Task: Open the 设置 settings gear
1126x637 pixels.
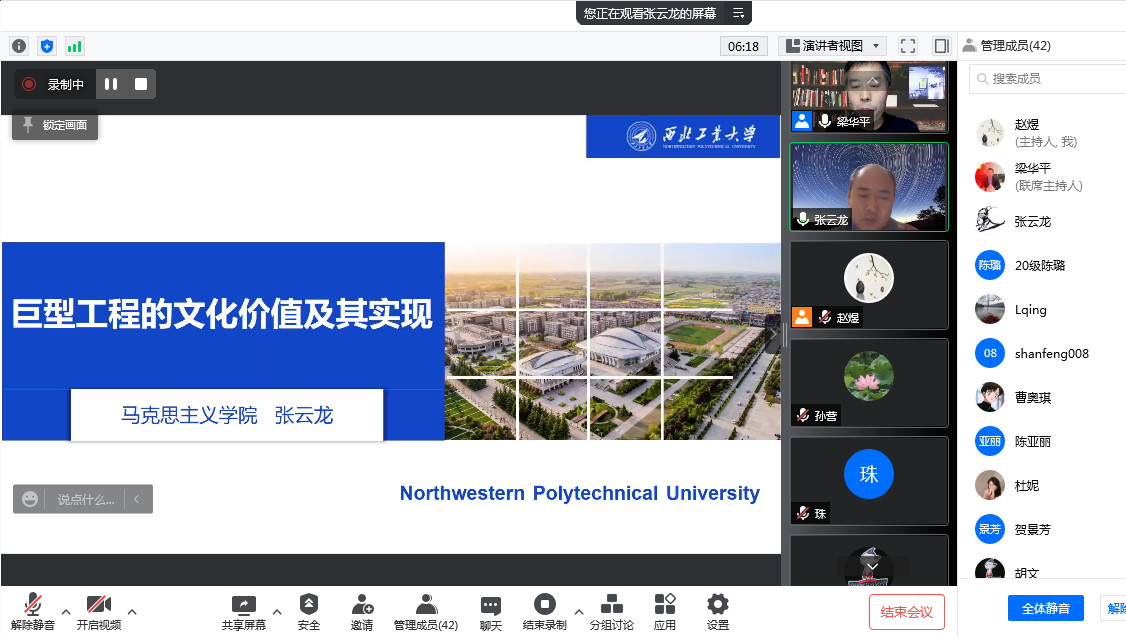Action: [x=717, y=605]
